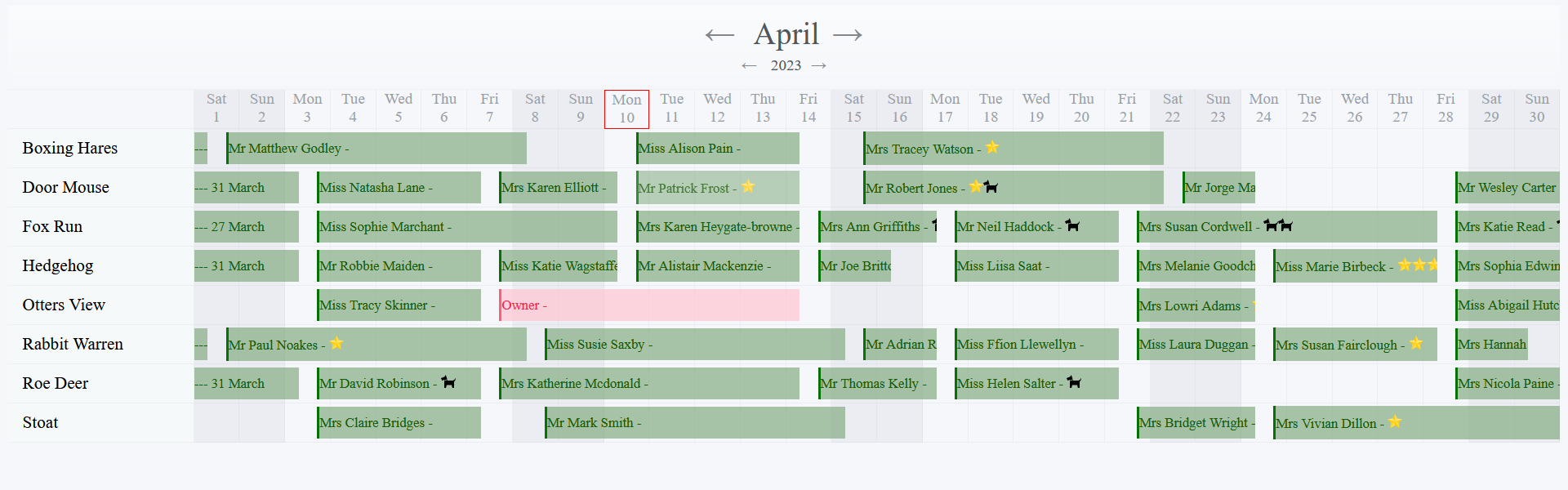Select the highlighted Mon 10 date header
The height and width of the screenshot is (490, 1568).
pyautogui.click(x=626, y=109)
